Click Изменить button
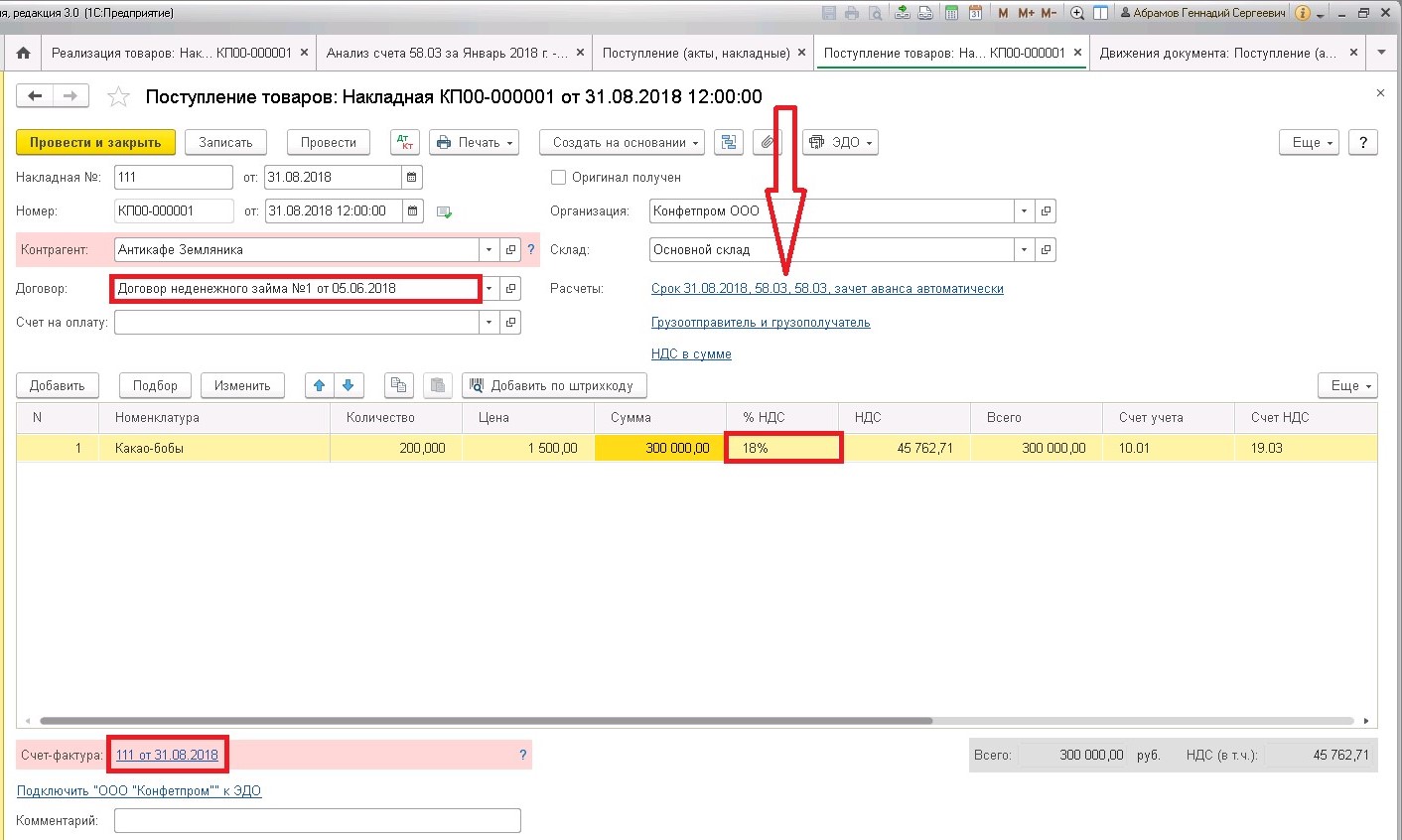Image resolution: width=1402 pixels, height=840 pixels. coord(242,385)
